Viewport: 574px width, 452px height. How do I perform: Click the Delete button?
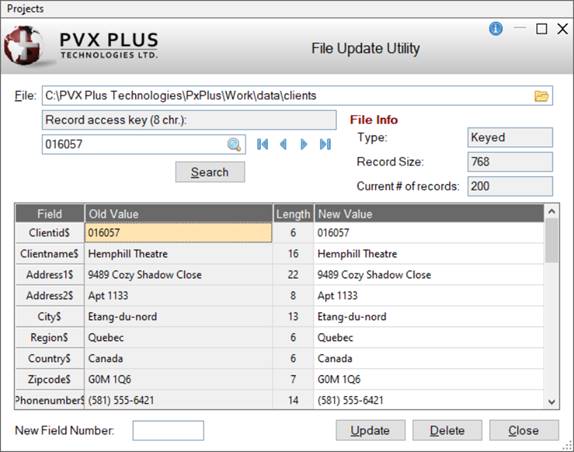[447, 430]
